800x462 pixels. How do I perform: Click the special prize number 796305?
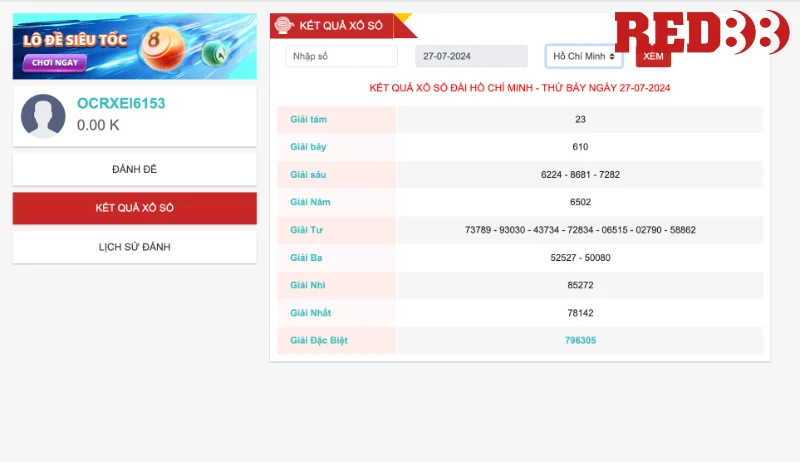[x=580, y=341]
